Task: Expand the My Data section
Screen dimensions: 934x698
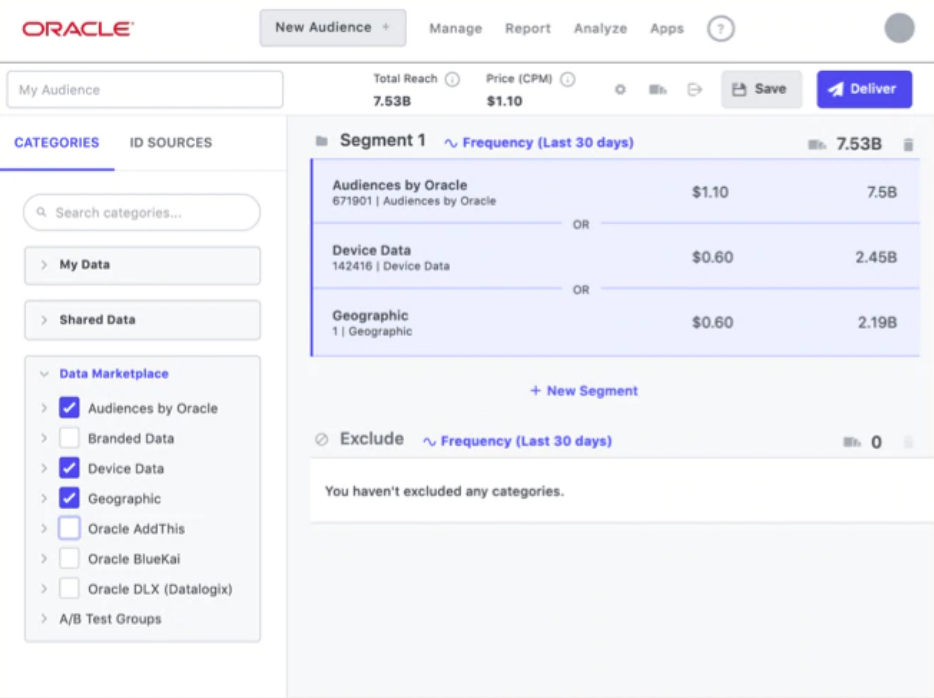Action: (142, 265)
